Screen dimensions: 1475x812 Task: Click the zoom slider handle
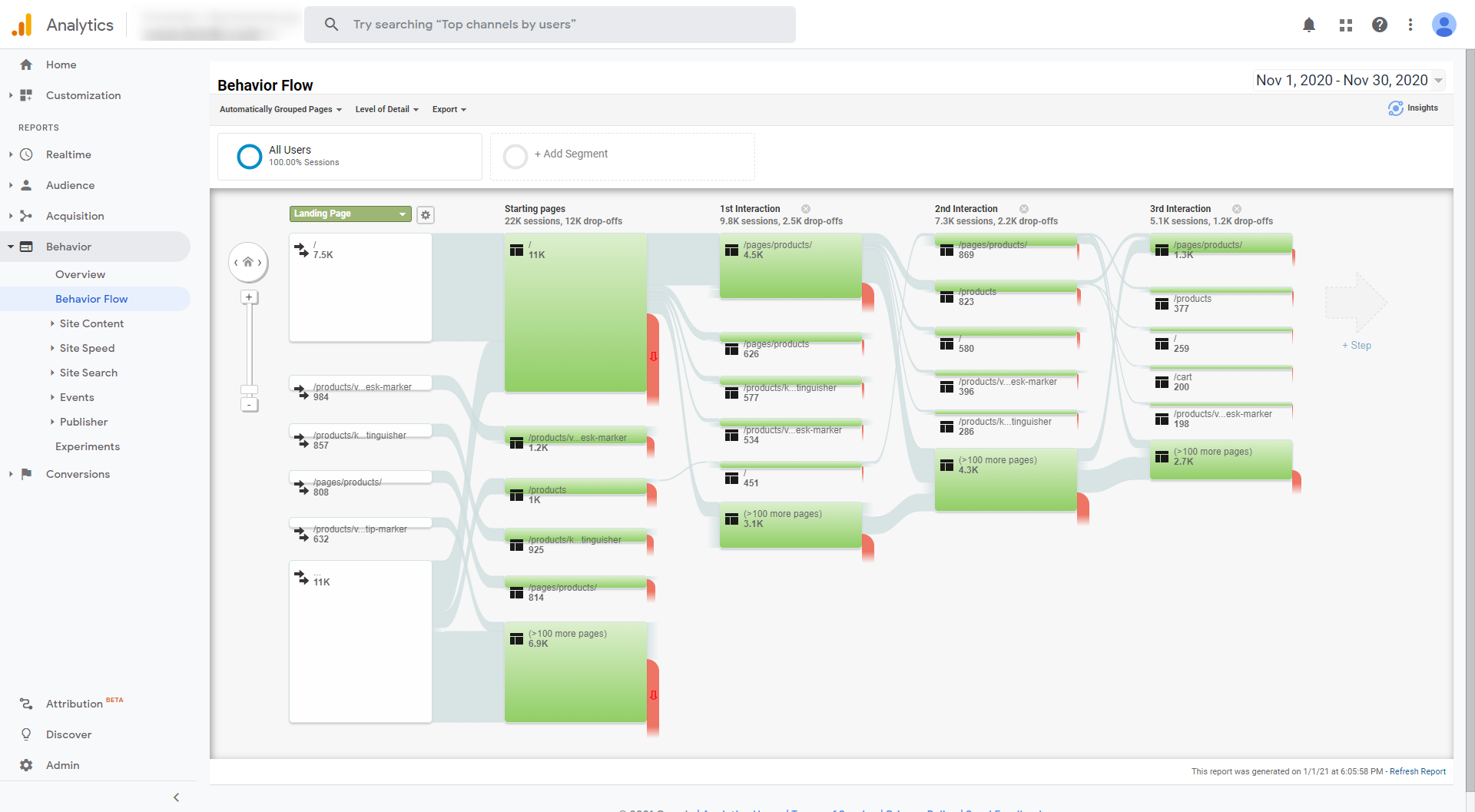[249, 389]
